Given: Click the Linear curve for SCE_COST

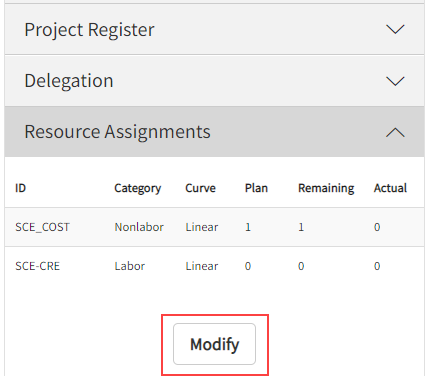Looking at the screenshot, I should [x=202, y=227].
